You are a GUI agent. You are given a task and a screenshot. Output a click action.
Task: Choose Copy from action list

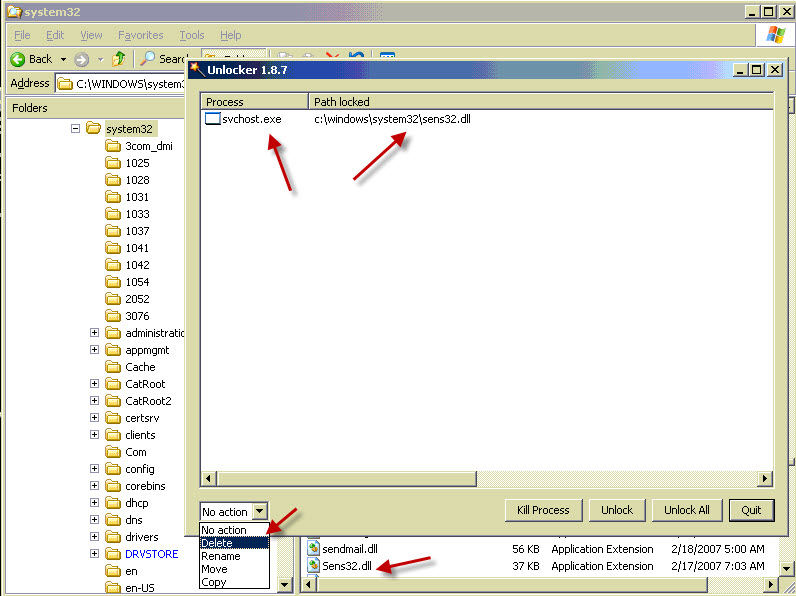[x=234, y=582]
